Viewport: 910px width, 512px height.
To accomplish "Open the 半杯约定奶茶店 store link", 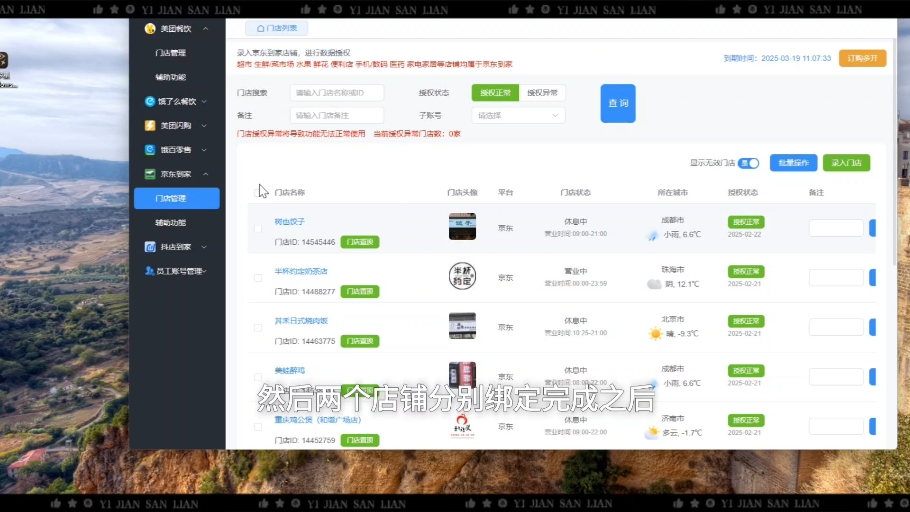I will point(301,271).
